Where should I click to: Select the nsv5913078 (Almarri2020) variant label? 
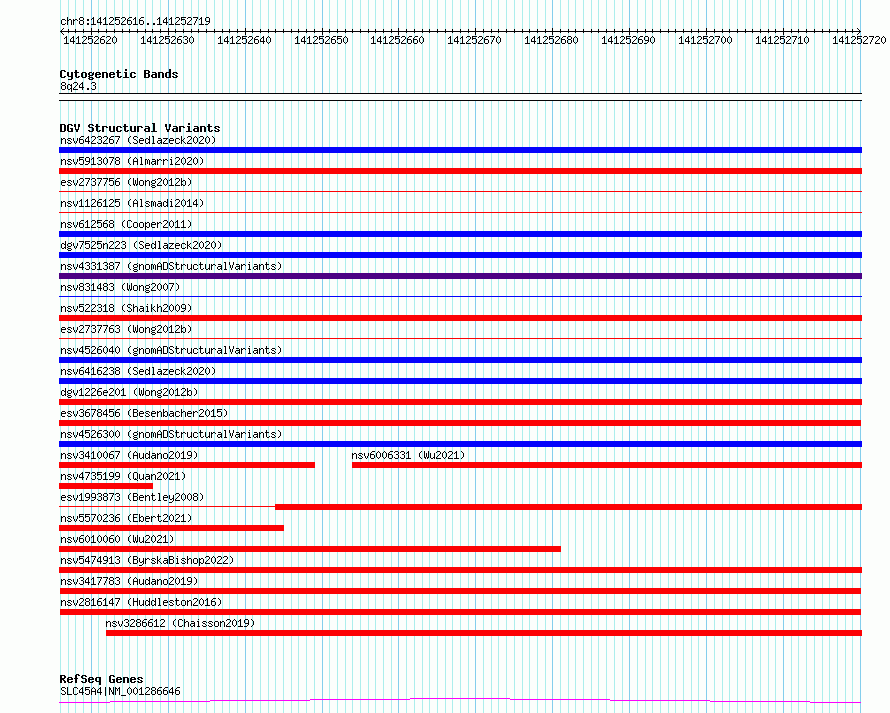tap(132, 161)
